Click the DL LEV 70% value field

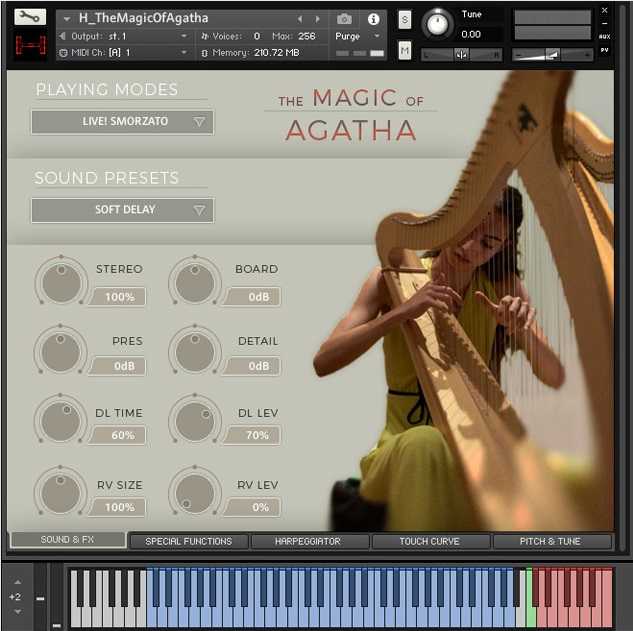(252, 435)
